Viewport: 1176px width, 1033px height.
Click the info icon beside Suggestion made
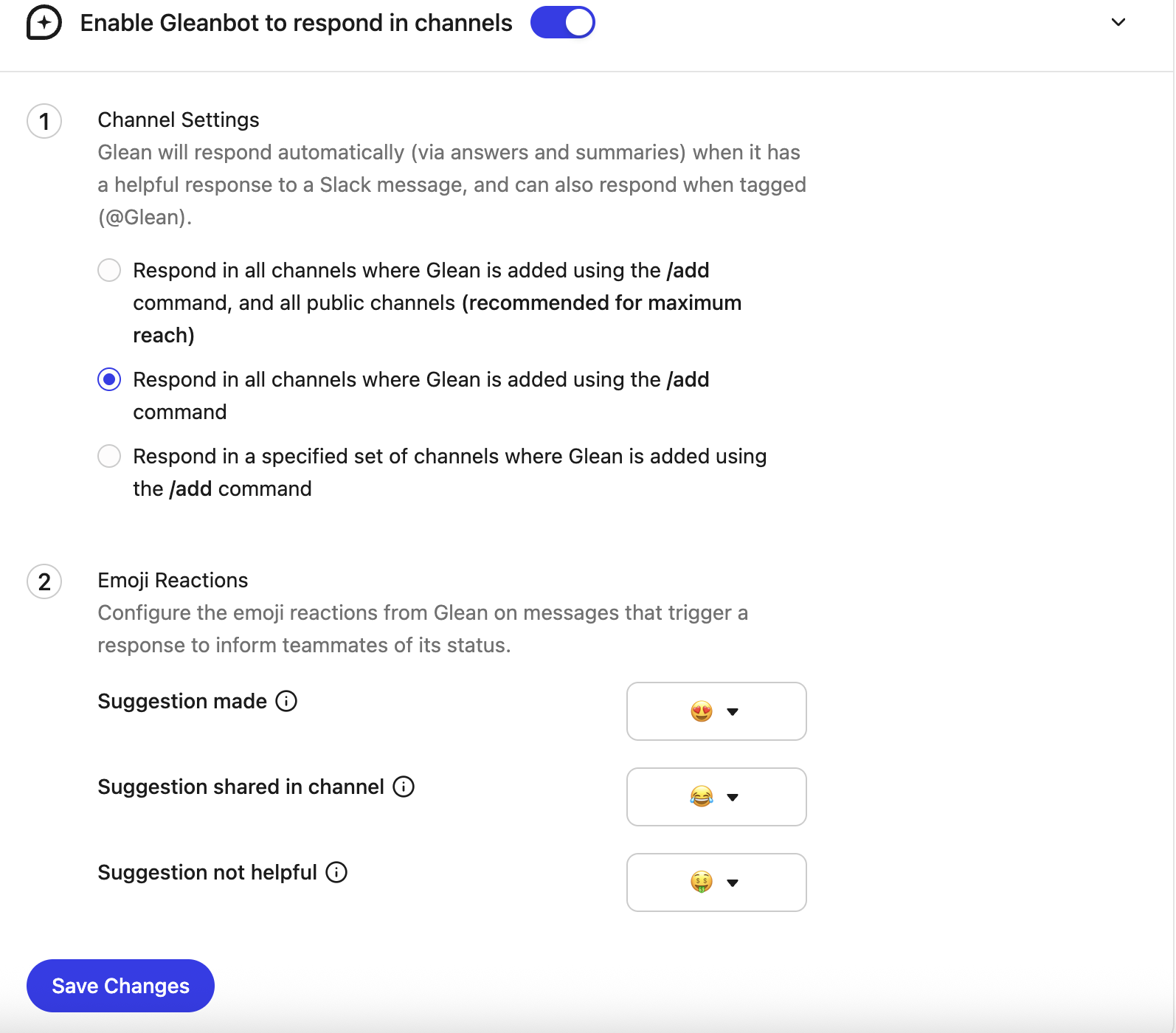(286, 702)
